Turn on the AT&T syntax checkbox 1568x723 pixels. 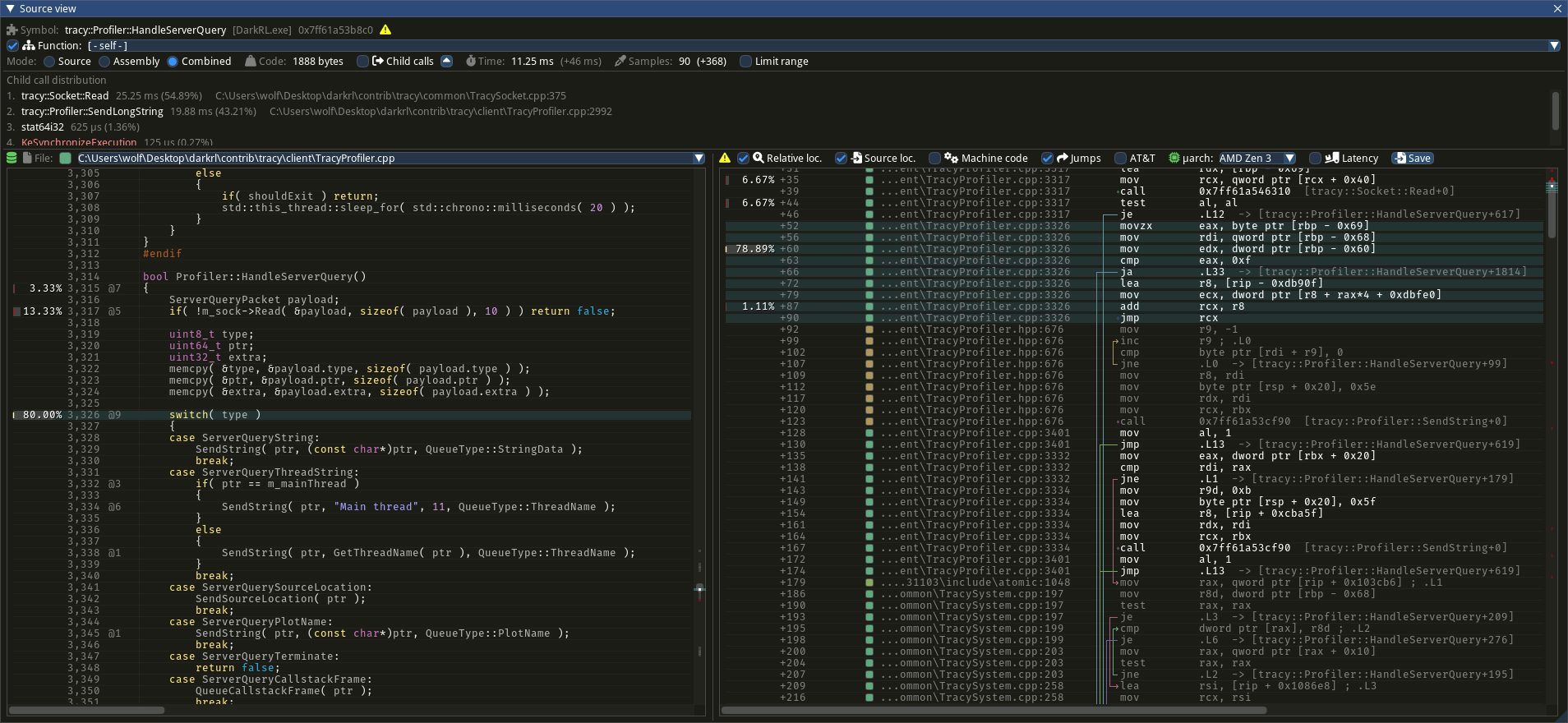tap(1120, 158)
